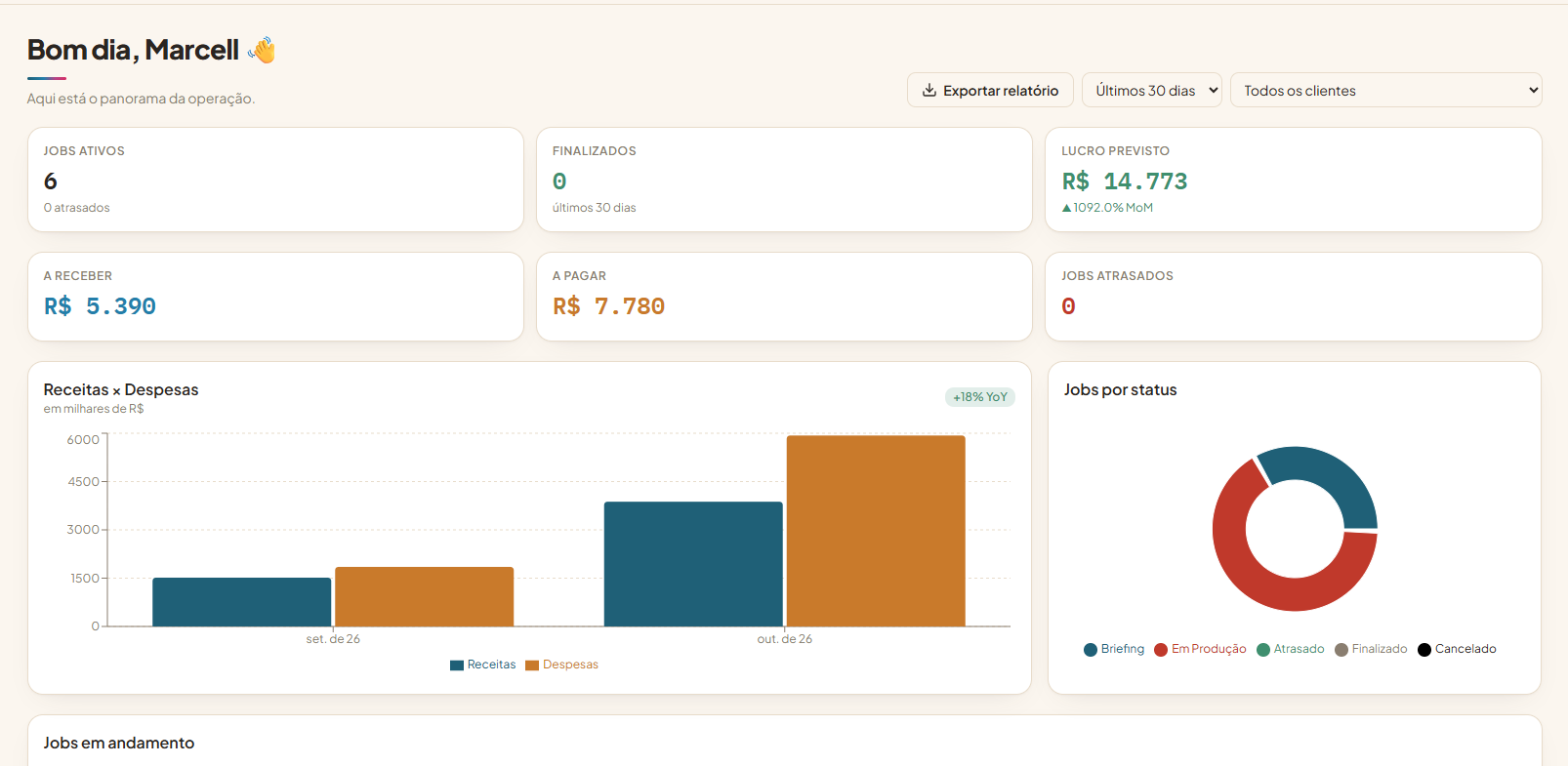Click the Receitas × Despesas chart title

click(x=121, y=389)
